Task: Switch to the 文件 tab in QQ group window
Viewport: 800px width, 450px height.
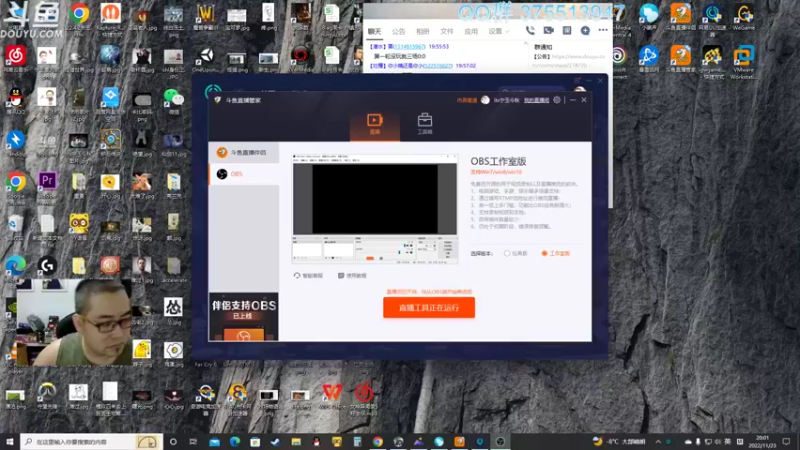Action: click(446, 32)
